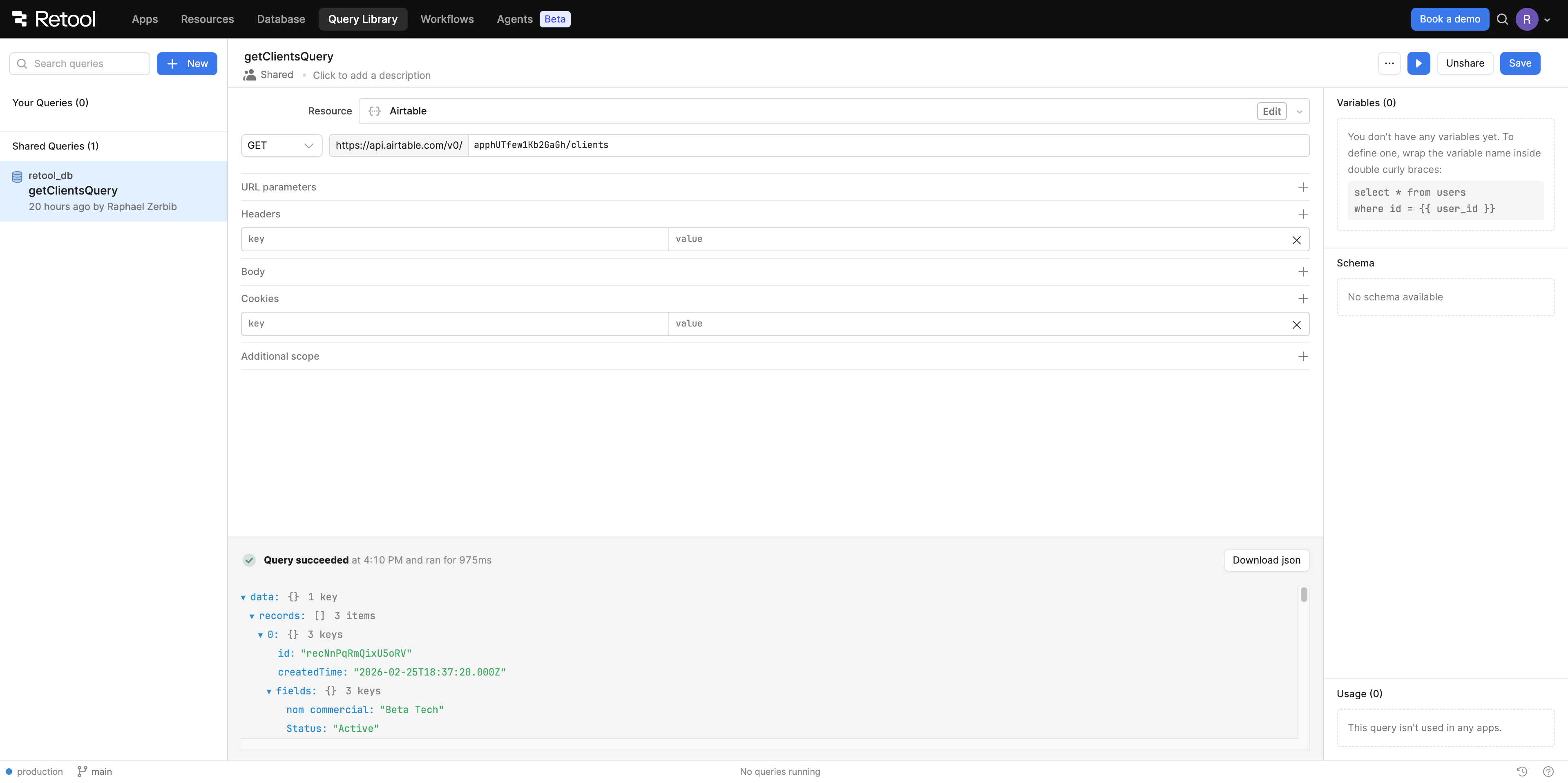
Task: Collapse the data node in results
Action: pyautogui.click(x=243, y=597)
